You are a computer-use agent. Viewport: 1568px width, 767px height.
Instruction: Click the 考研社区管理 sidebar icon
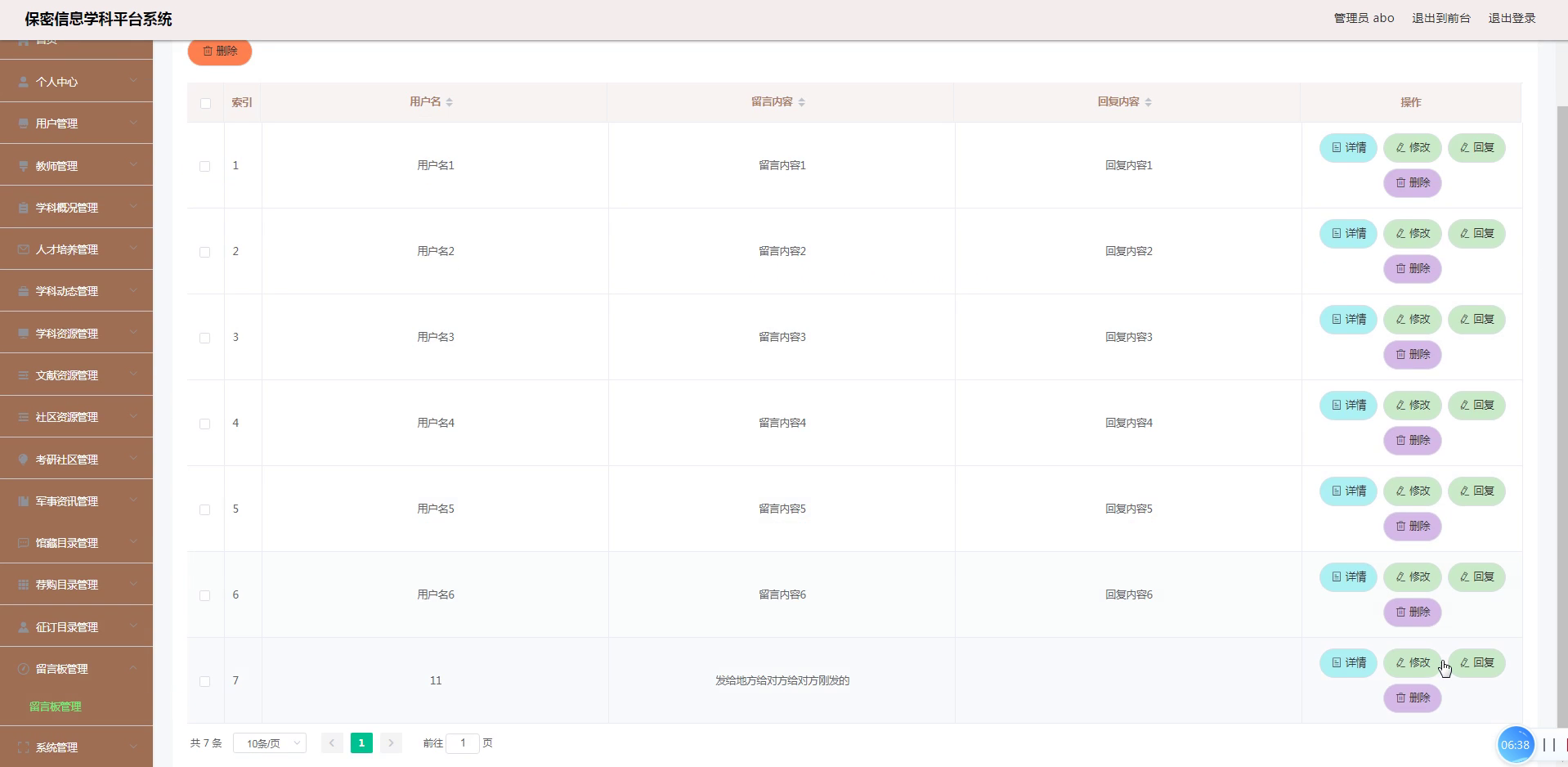click(24, 460)
